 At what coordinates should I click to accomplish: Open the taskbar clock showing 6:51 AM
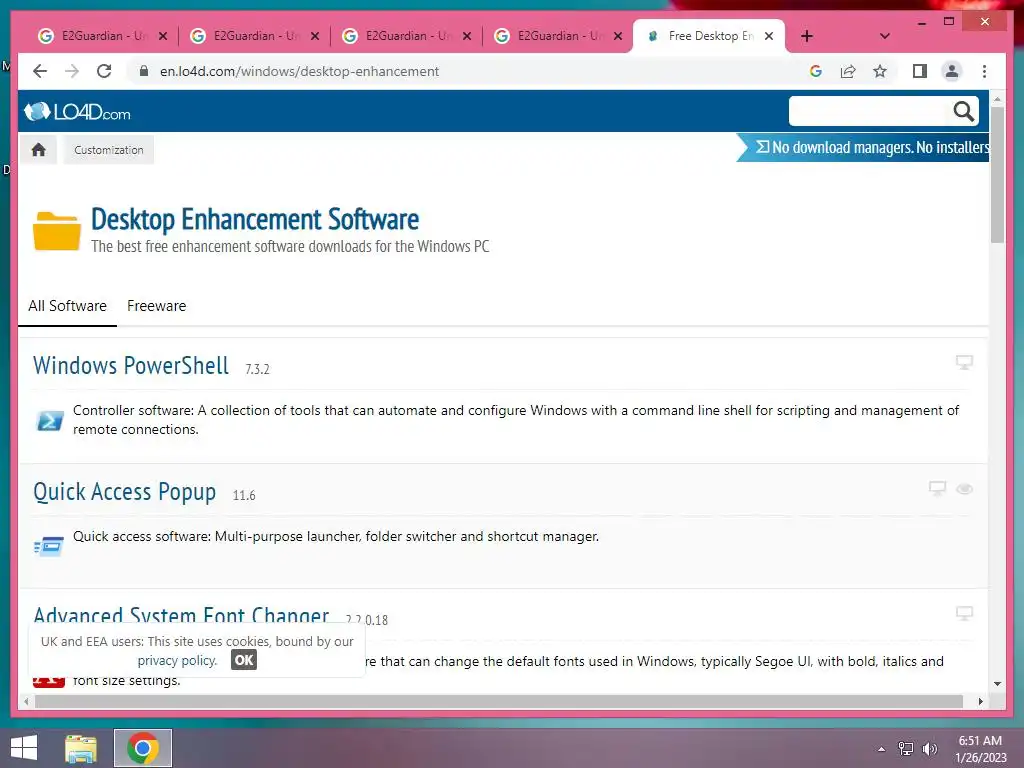click(x=980, y=749)
